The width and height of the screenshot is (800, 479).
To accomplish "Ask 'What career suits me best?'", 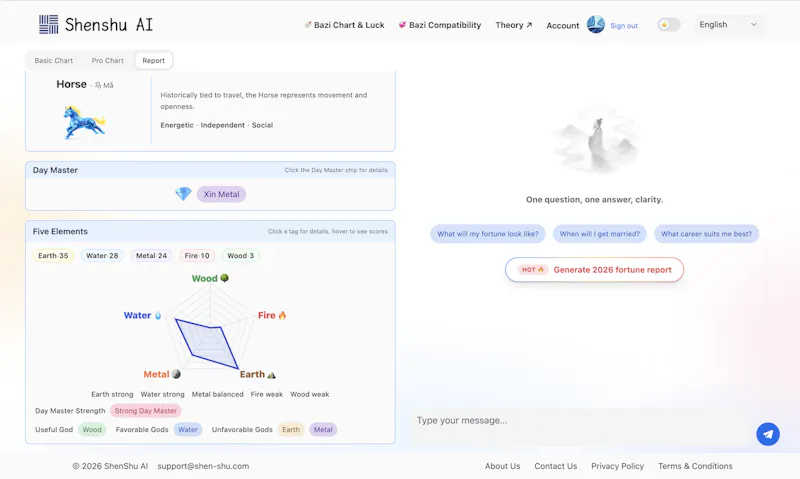I will click(x=706, y=234).
